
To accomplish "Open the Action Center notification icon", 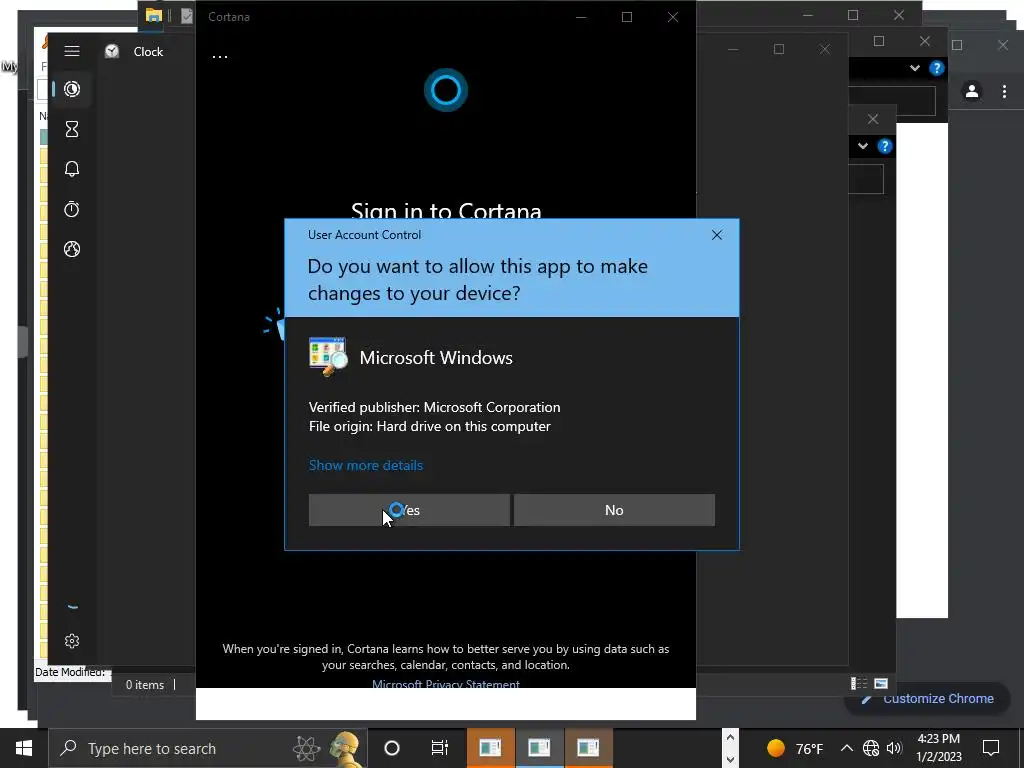I will pyautogui.click(x=991, y=748).
